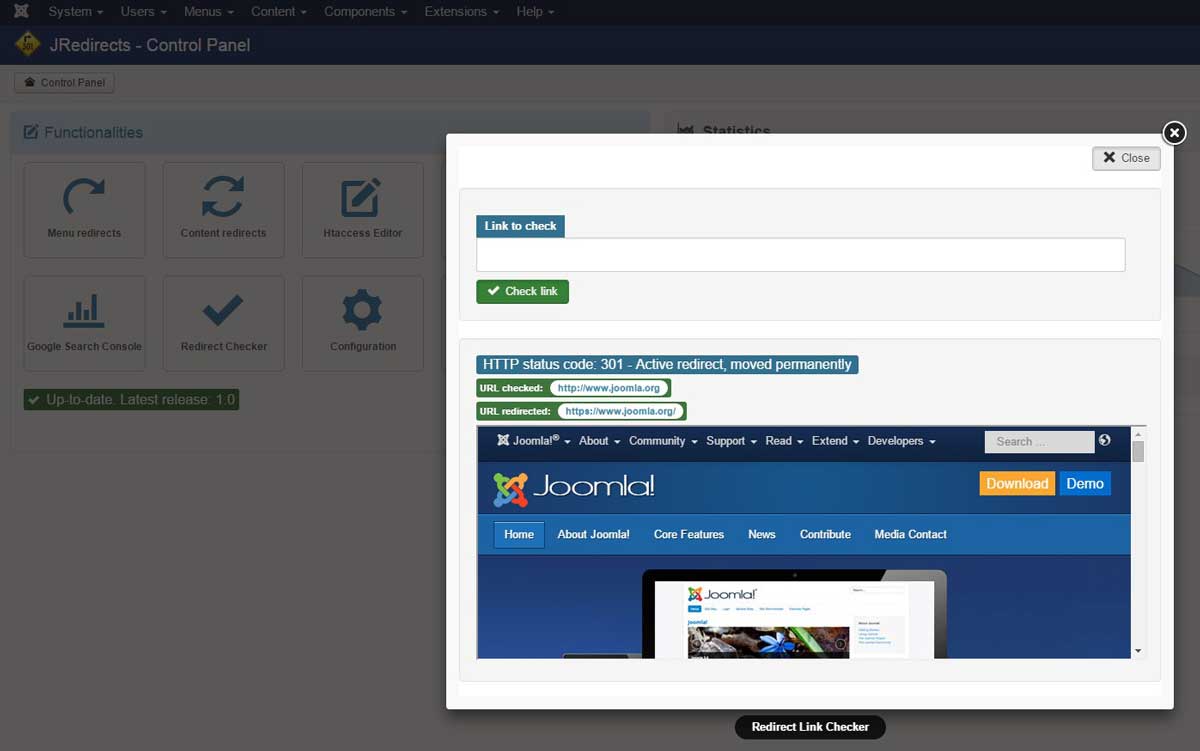Viewport: 1200px width, 751px height.
Task: Click the Search box in the preview site
Action: tap(1039, 441)
